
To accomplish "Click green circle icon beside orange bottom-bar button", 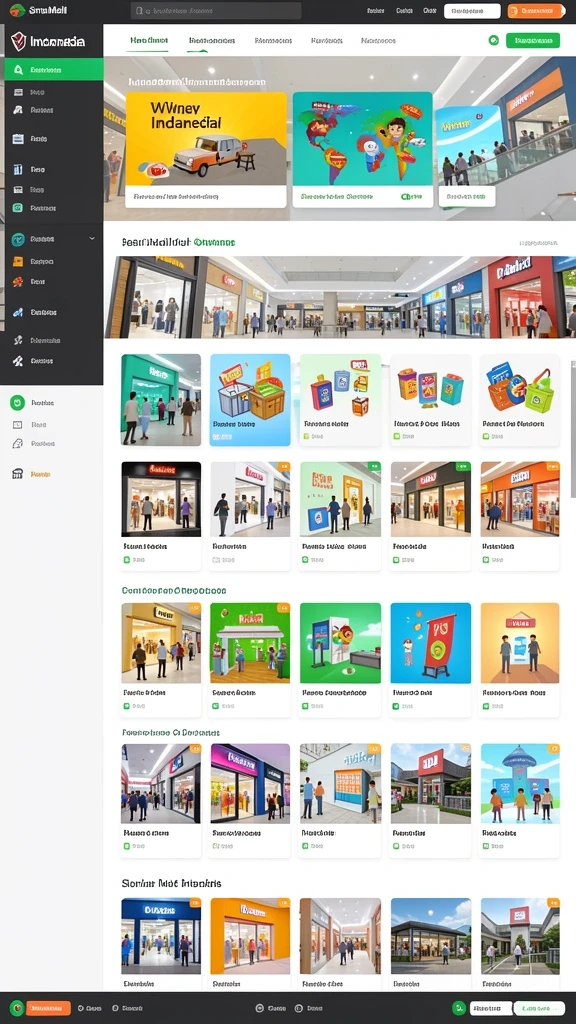I will tap(17, 1008).
